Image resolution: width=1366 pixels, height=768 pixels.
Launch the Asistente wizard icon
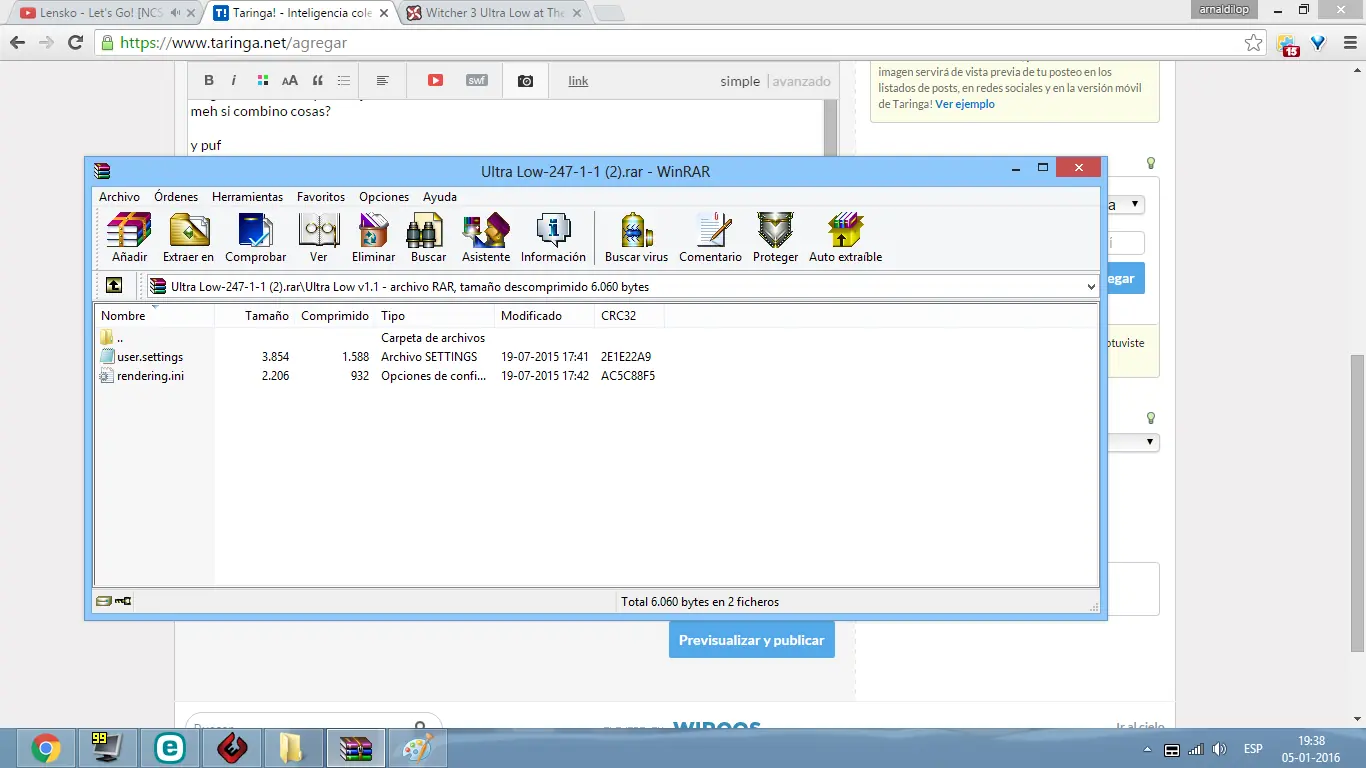coord(486,237)
